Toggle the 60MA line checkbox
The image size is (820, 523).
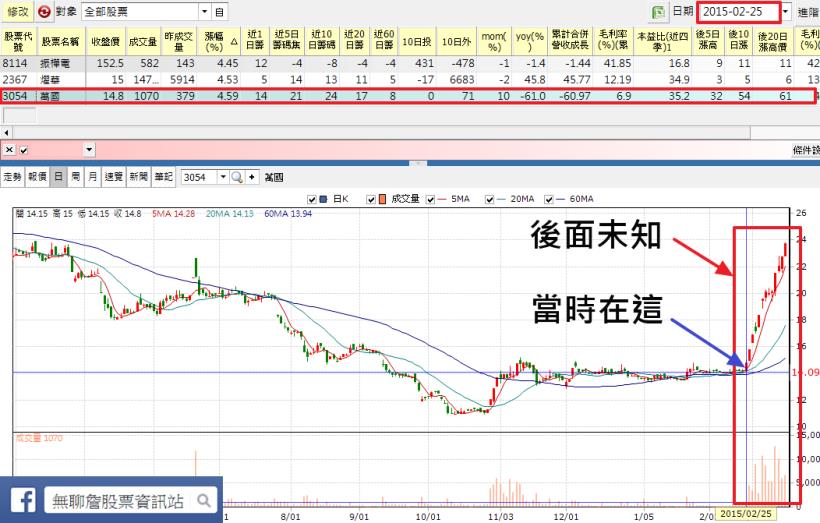pyautogui.click(x=549, y=199)
